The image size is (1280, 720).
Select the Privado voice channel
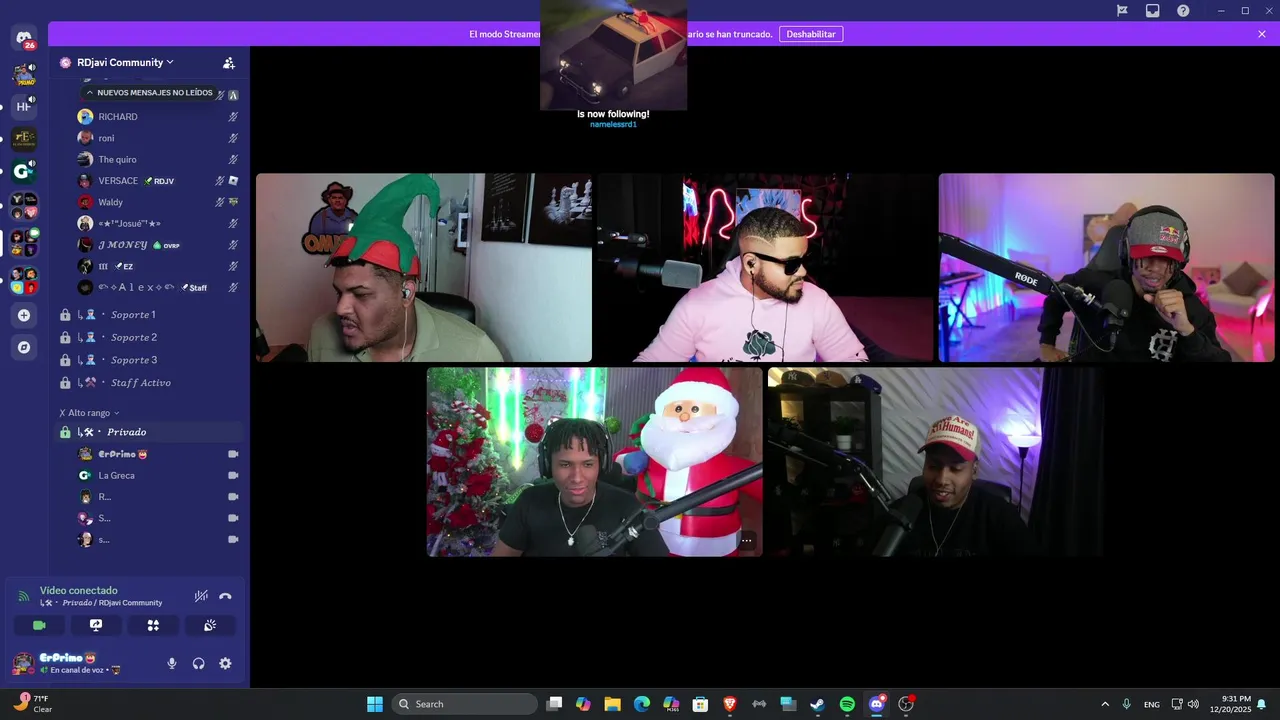(149, 432)
